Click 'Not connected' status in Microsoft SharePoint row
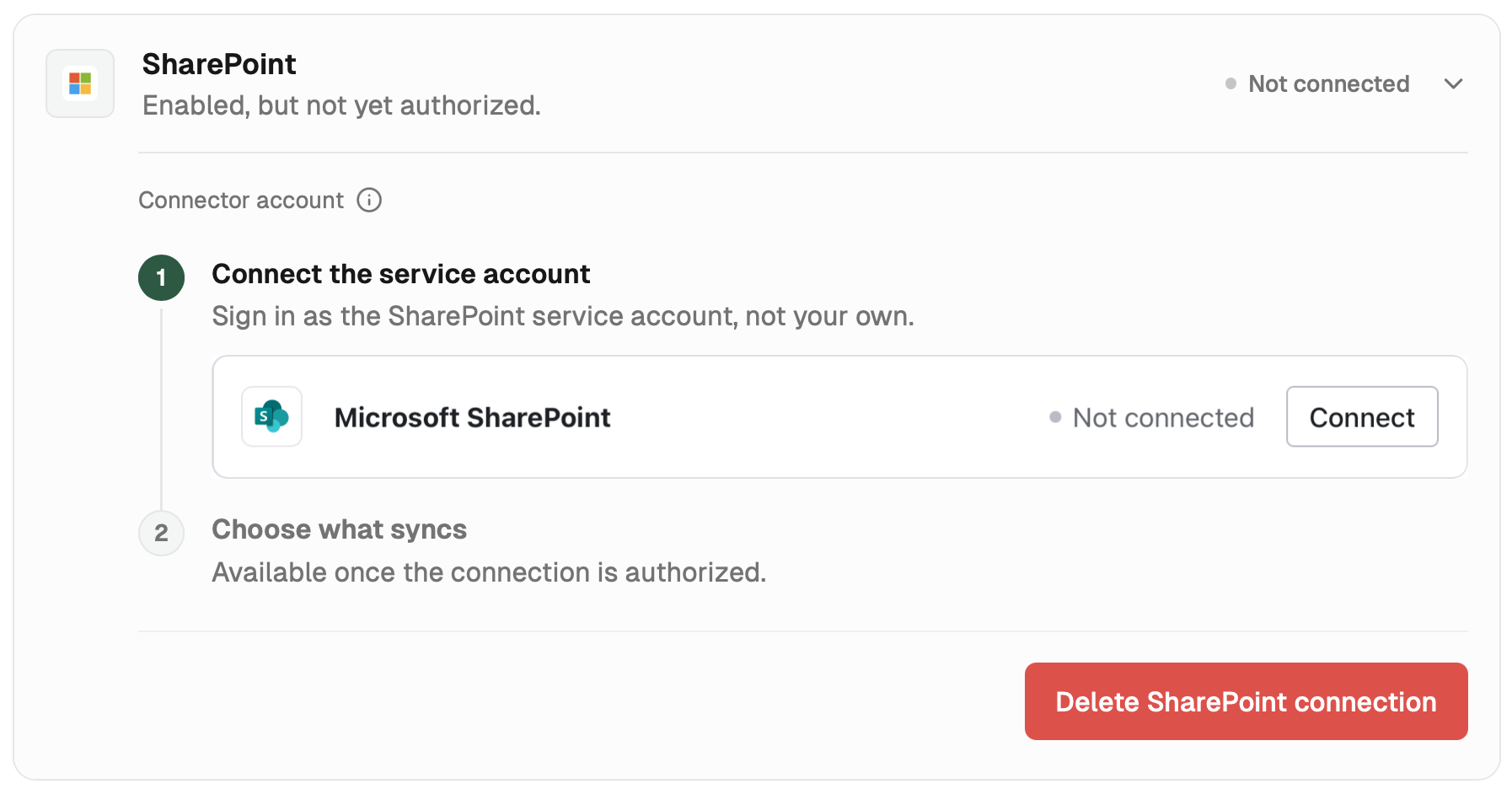1512x789 pixels. tap(1151, 417)
